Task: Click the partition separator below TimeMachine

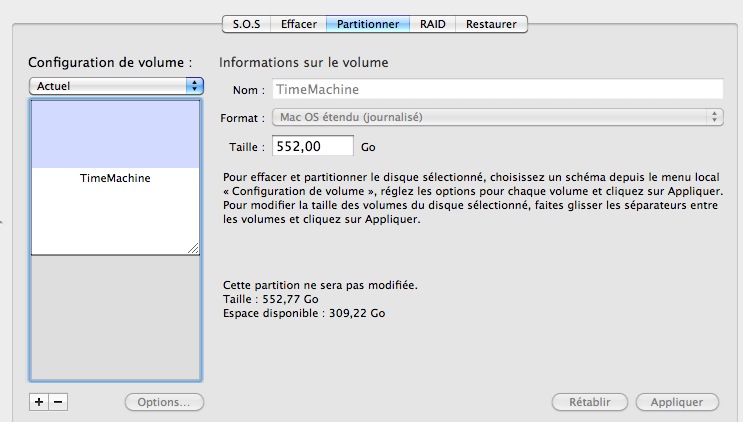Action: tap(115, 255)
